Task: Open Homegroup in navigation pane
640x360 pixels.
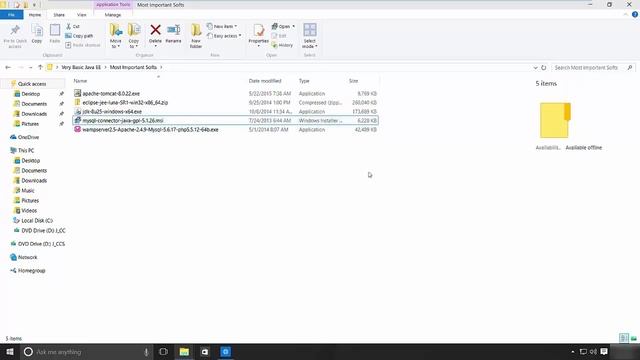Action: (31, 271)
